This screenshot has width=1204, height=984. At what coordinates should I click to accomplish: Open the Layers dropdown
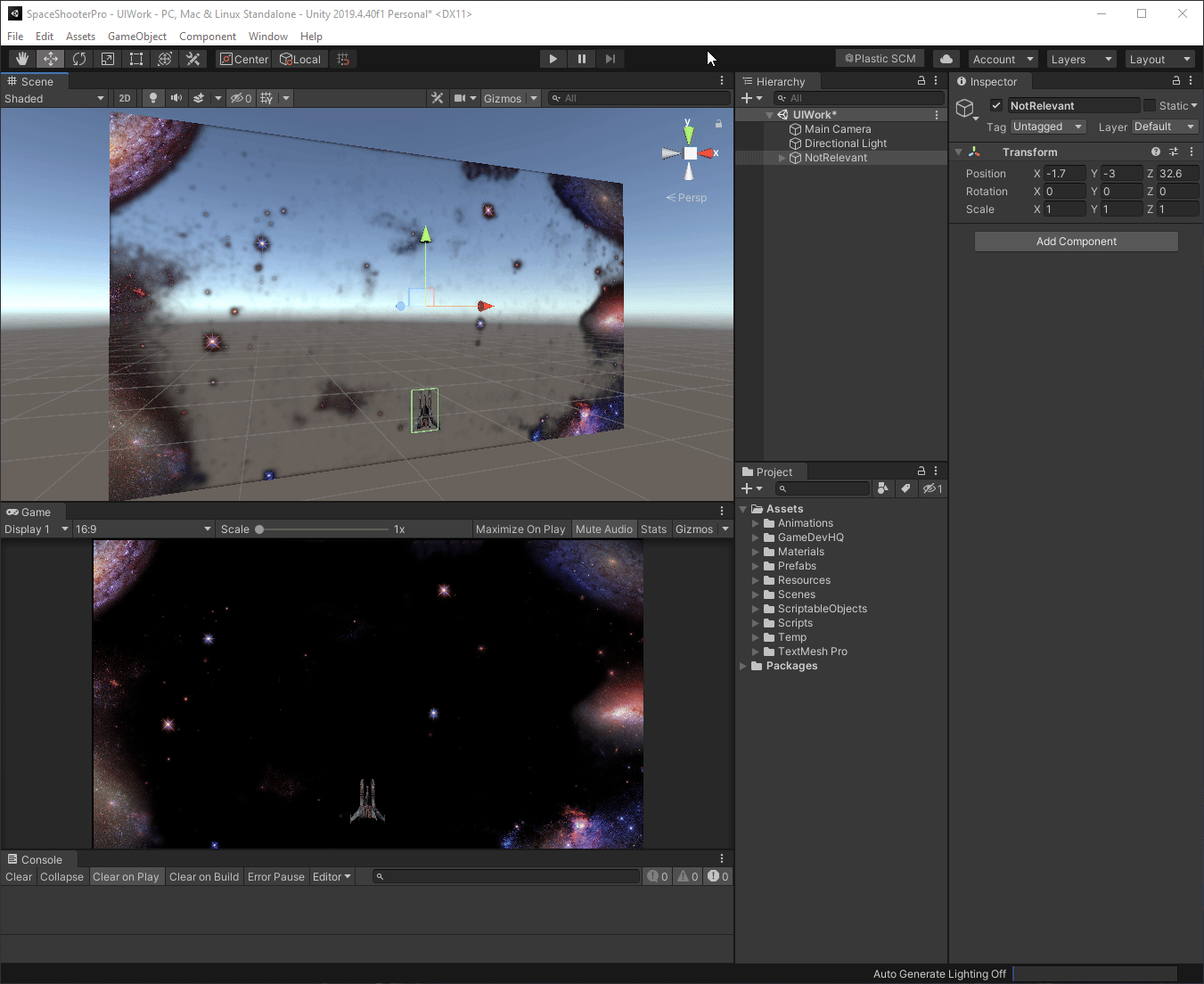click(x=1081, y=59)
